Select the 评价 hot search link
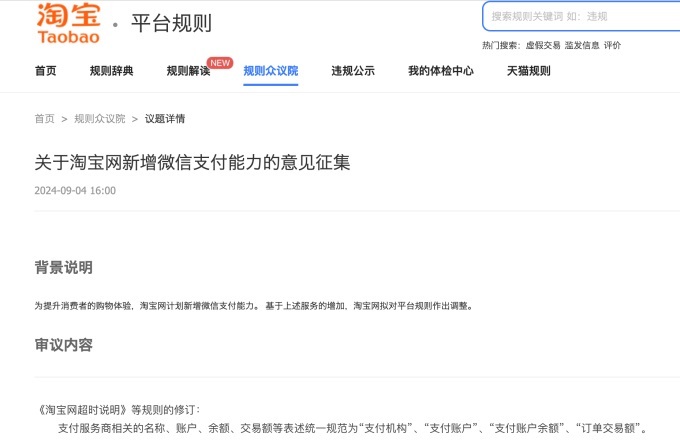Image resolution: width=680 pixels, height=444 pixels. pos(612,45)
